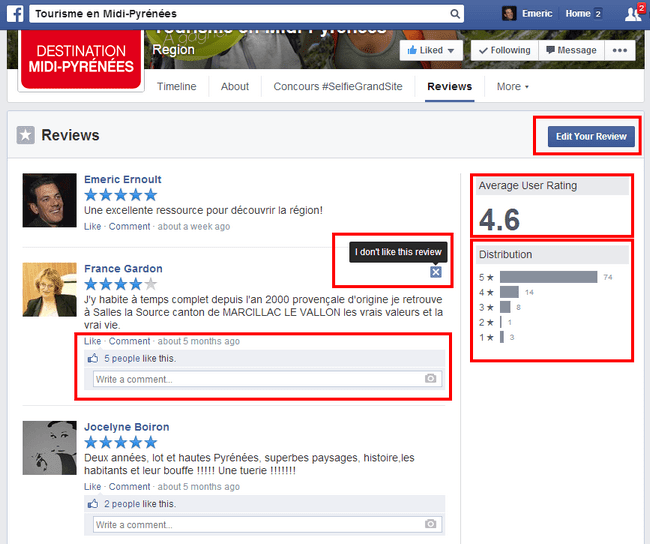
Task: Click Emeric's small profile picture in top bar
Action: (509, 14)
